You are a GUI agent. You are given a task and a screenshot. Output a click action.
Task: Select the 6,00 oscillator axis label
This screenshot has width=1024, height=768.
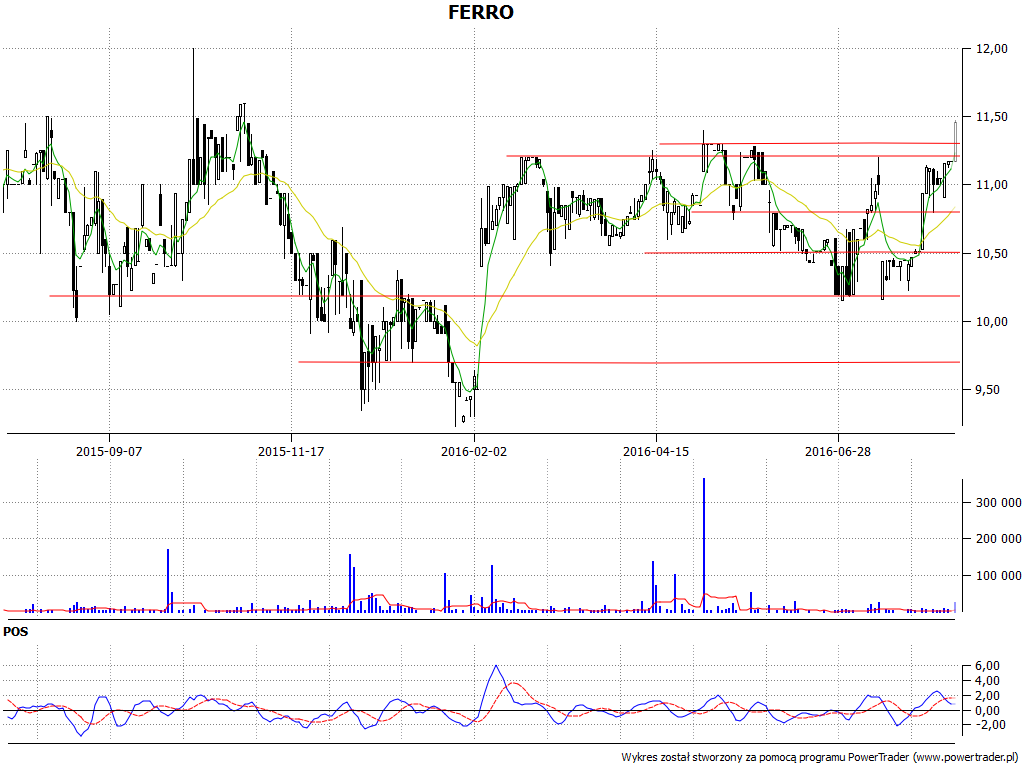(x=987, y=666)
